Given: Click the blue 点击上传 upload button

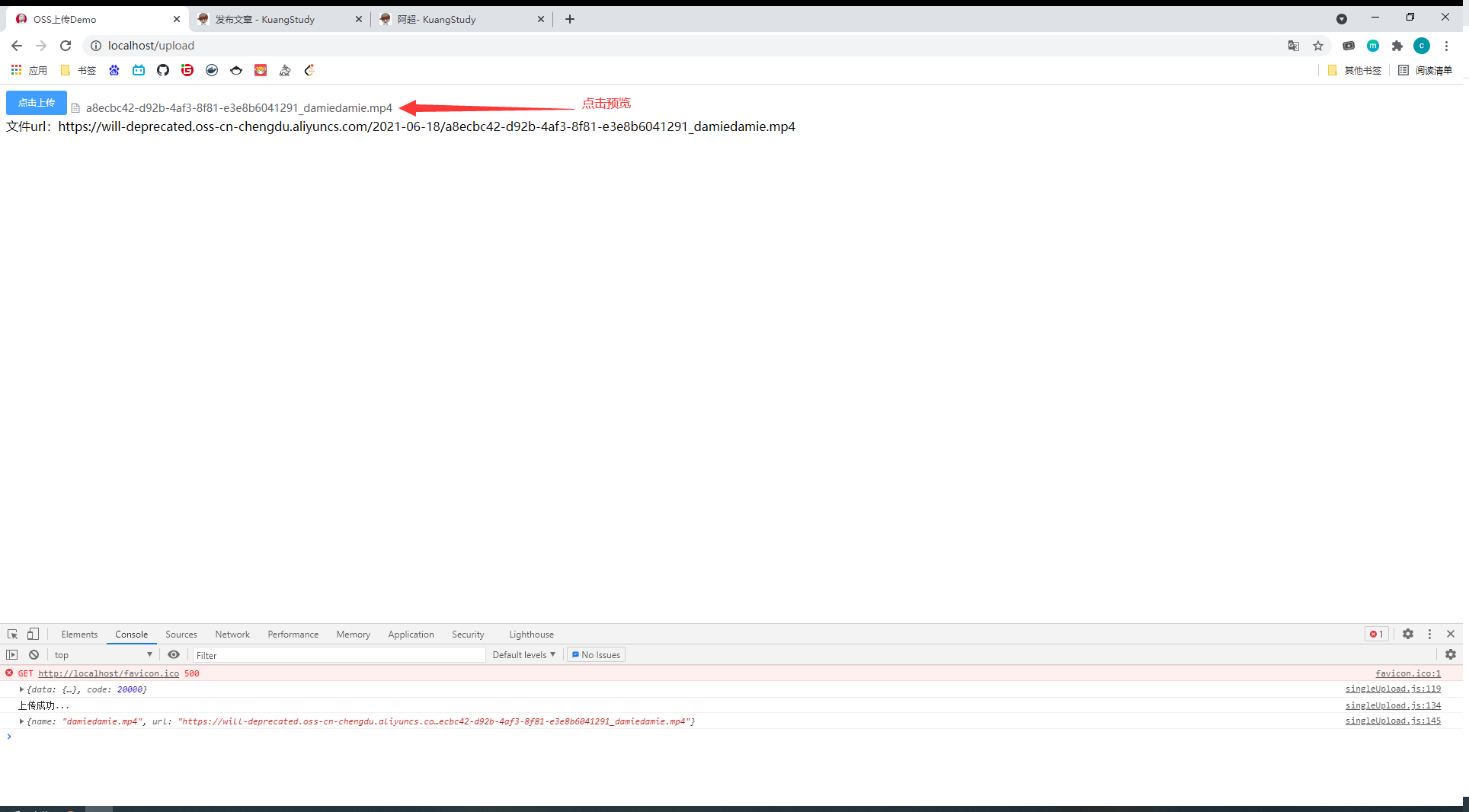Looking at the screenshot, I should [x=37, y=103].
